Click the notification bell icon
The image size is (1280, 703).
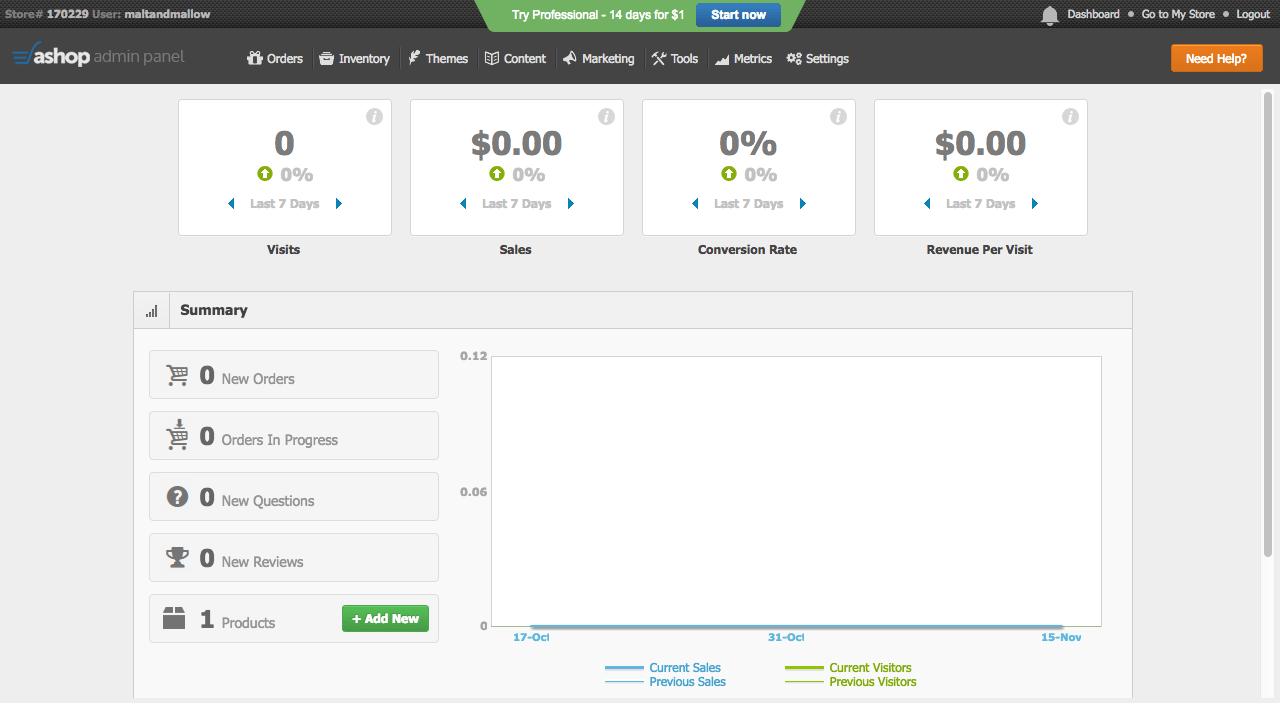tap(1050, 15)
